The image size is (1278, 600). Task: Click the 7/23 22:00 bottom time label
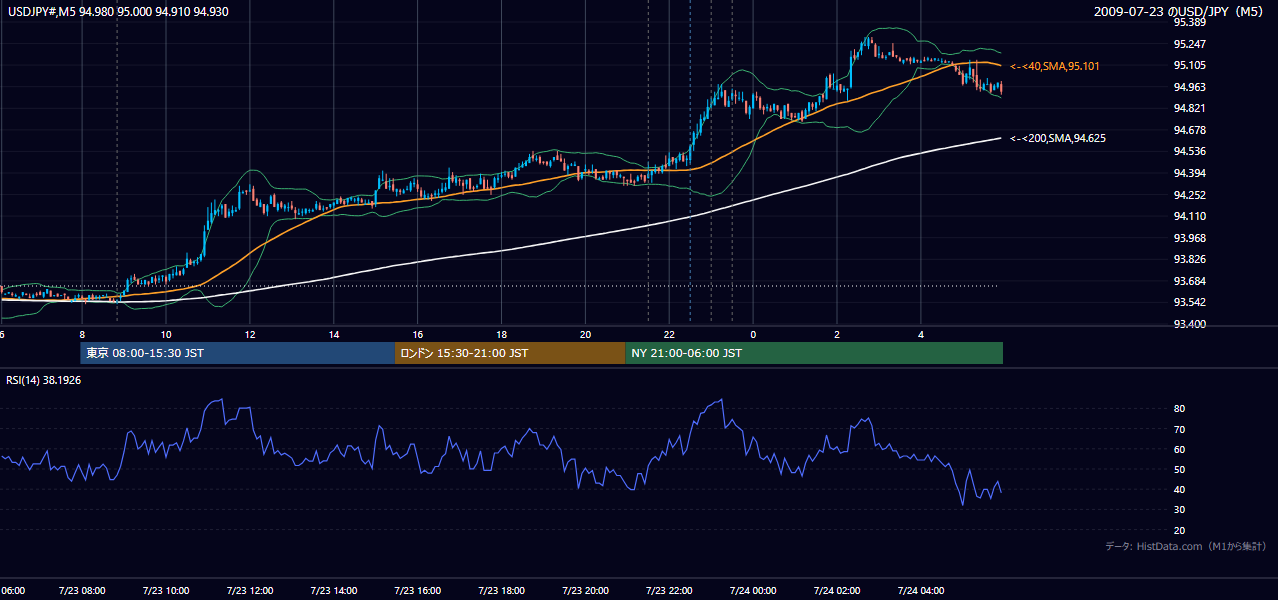(x=670, y=591)
